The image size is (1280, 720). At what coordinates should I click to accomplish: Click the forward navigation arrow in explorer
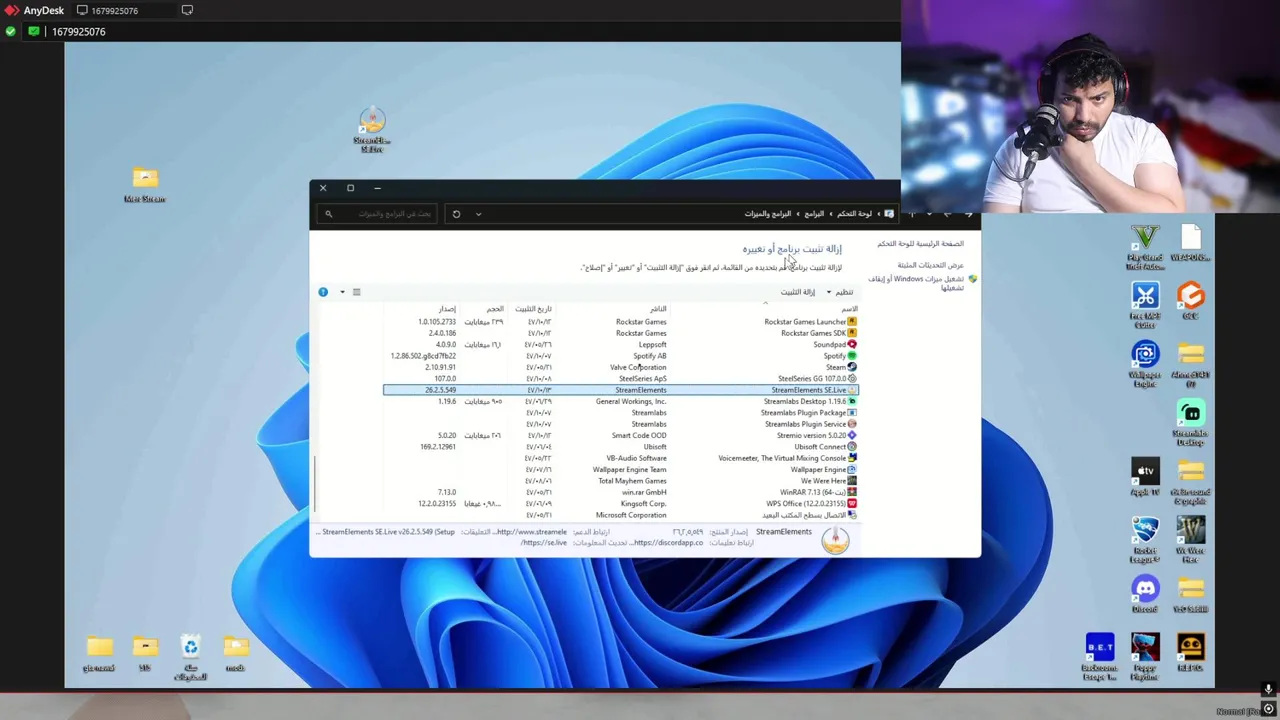(947, 214)
